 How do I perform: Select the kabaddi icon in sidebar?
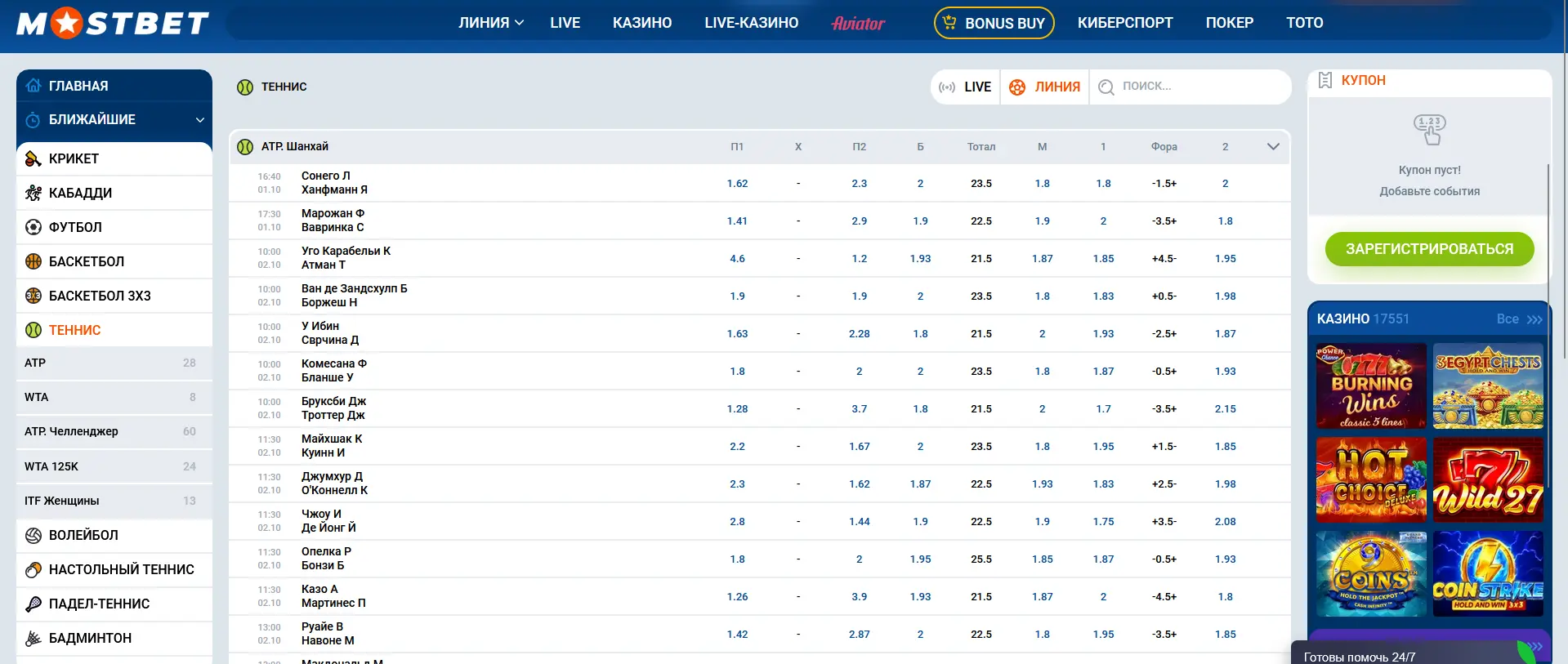[34, 193]
